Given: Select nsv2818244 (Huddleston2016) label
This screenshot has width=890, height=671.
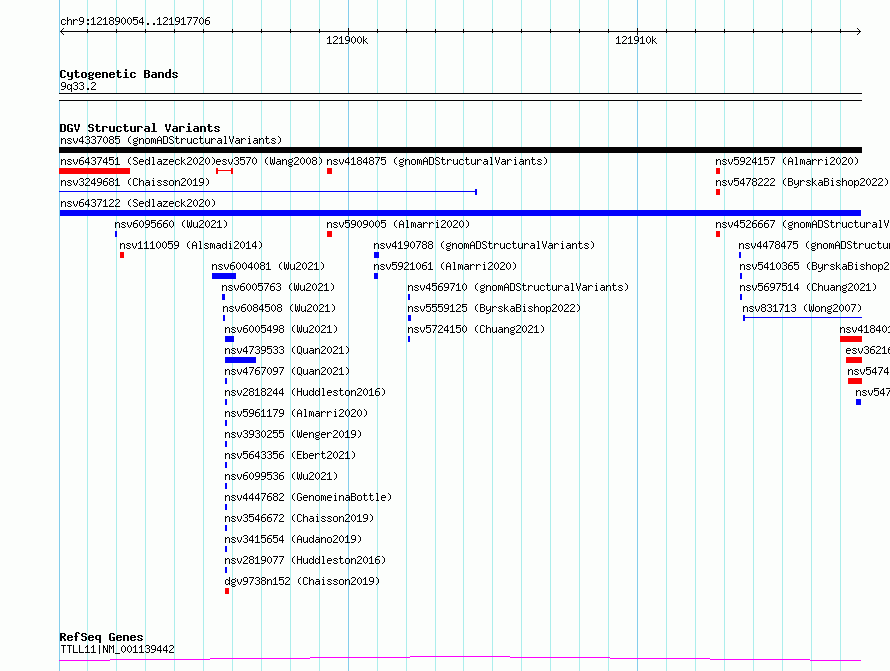Looking at the screenshot, I should coord(305,392).
